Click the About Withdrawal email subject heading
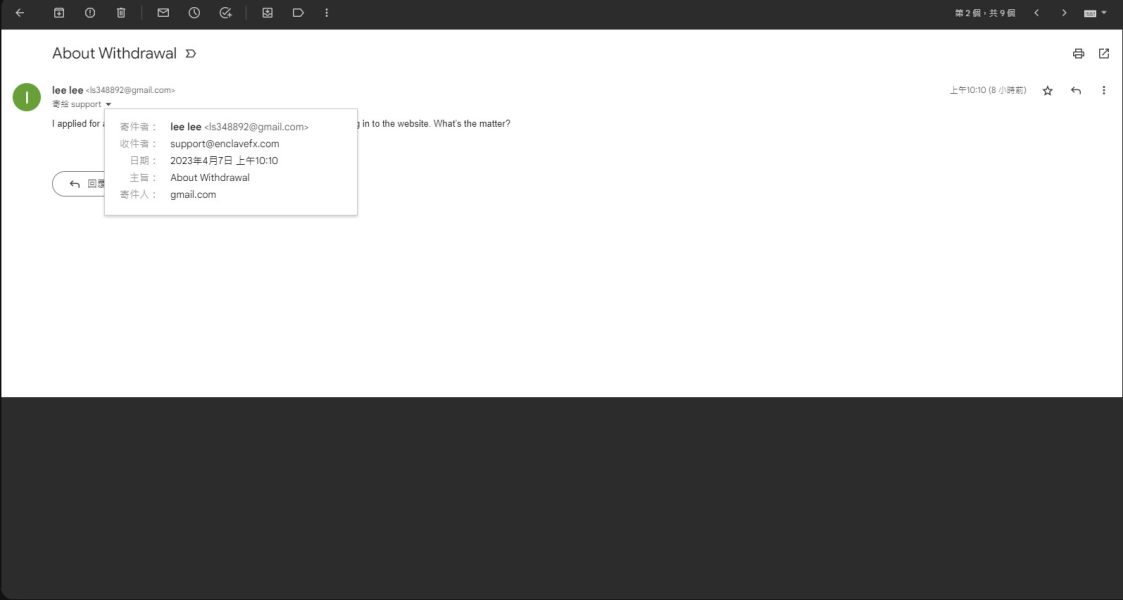 (x=115, y=54)
